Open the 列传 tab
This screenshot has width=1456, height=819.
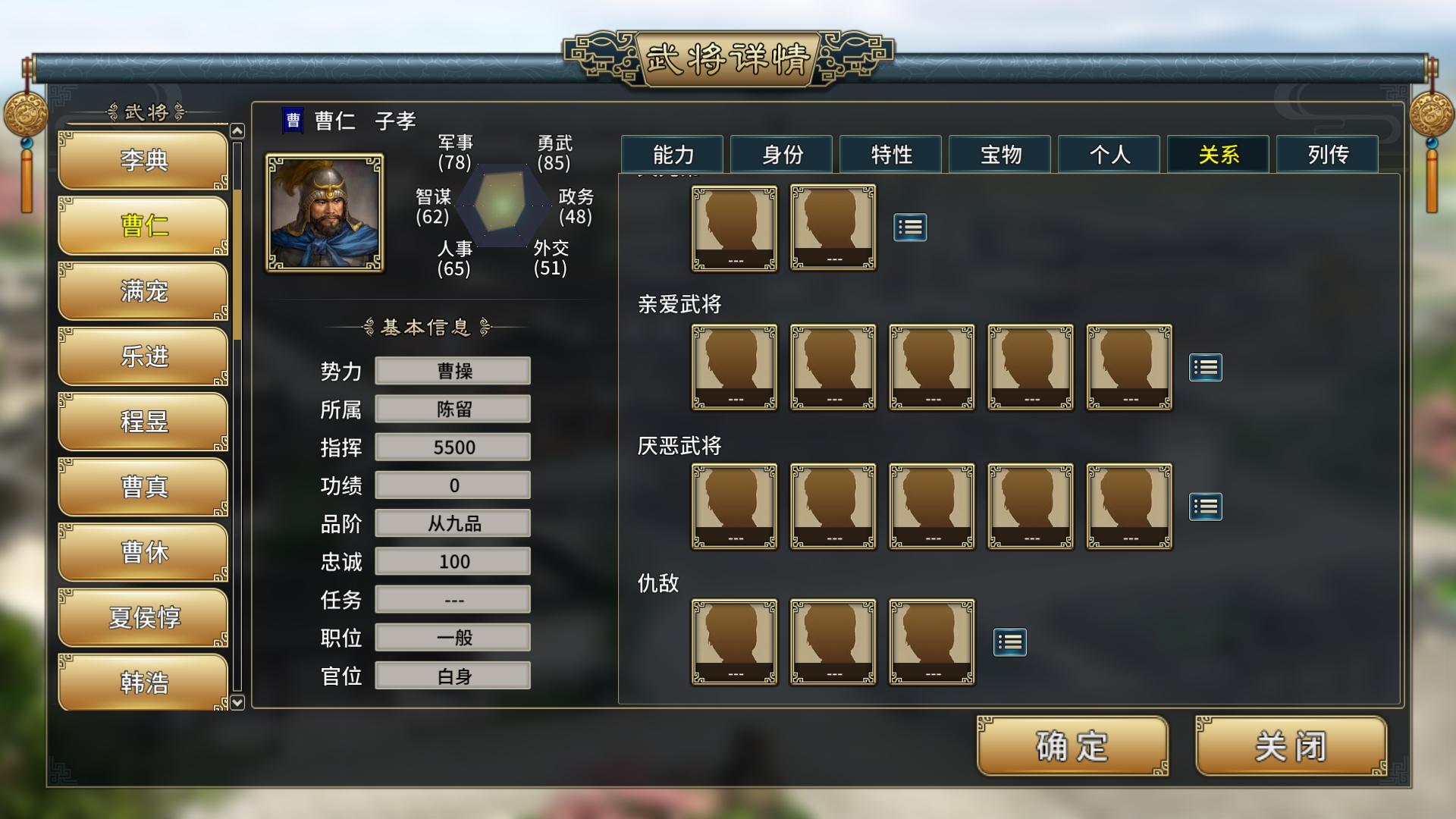[x=1328, y=155]
